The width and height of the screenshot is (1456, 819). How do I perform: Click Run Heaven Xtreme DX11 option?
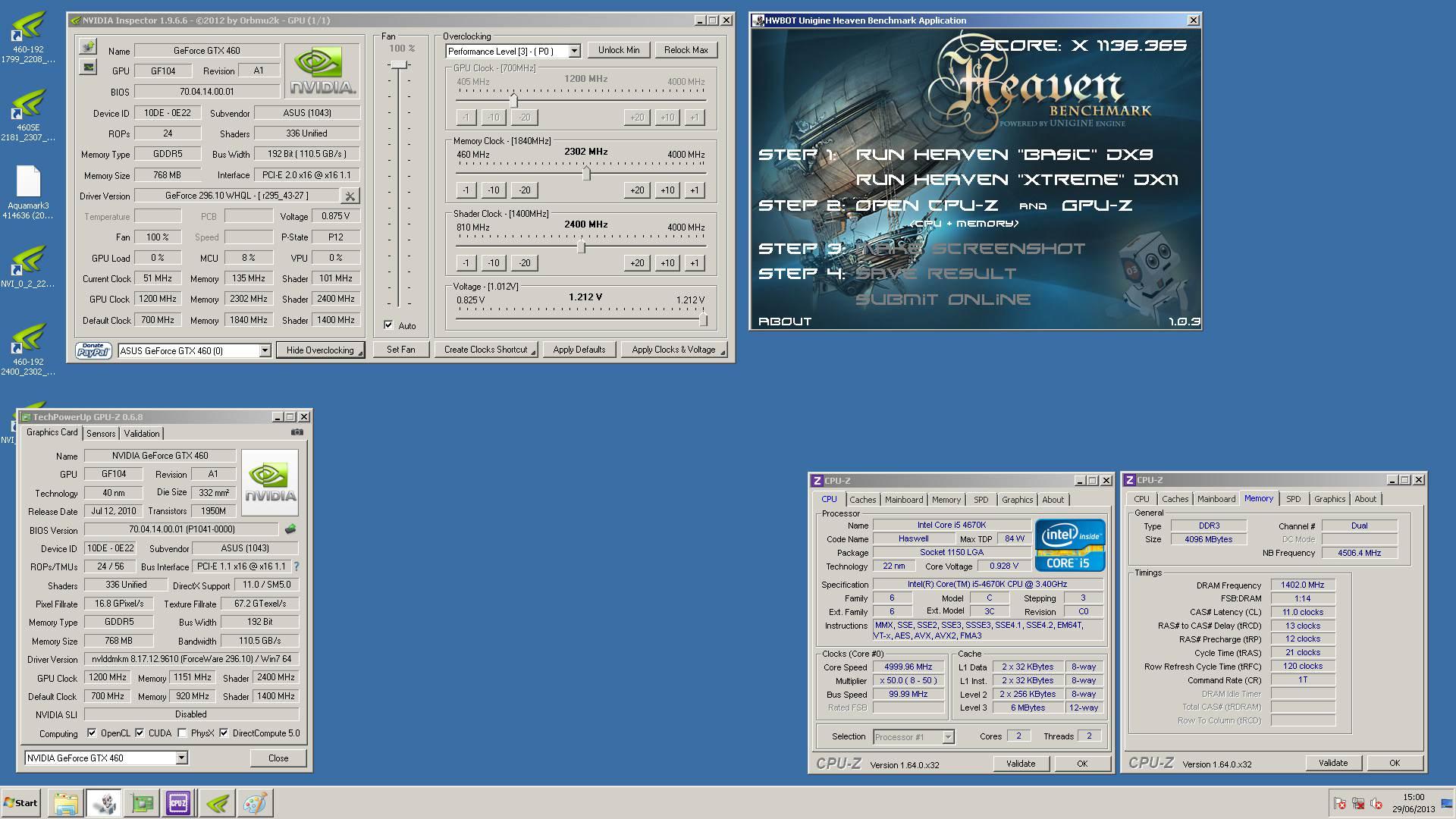click(x=1017, y=180)
